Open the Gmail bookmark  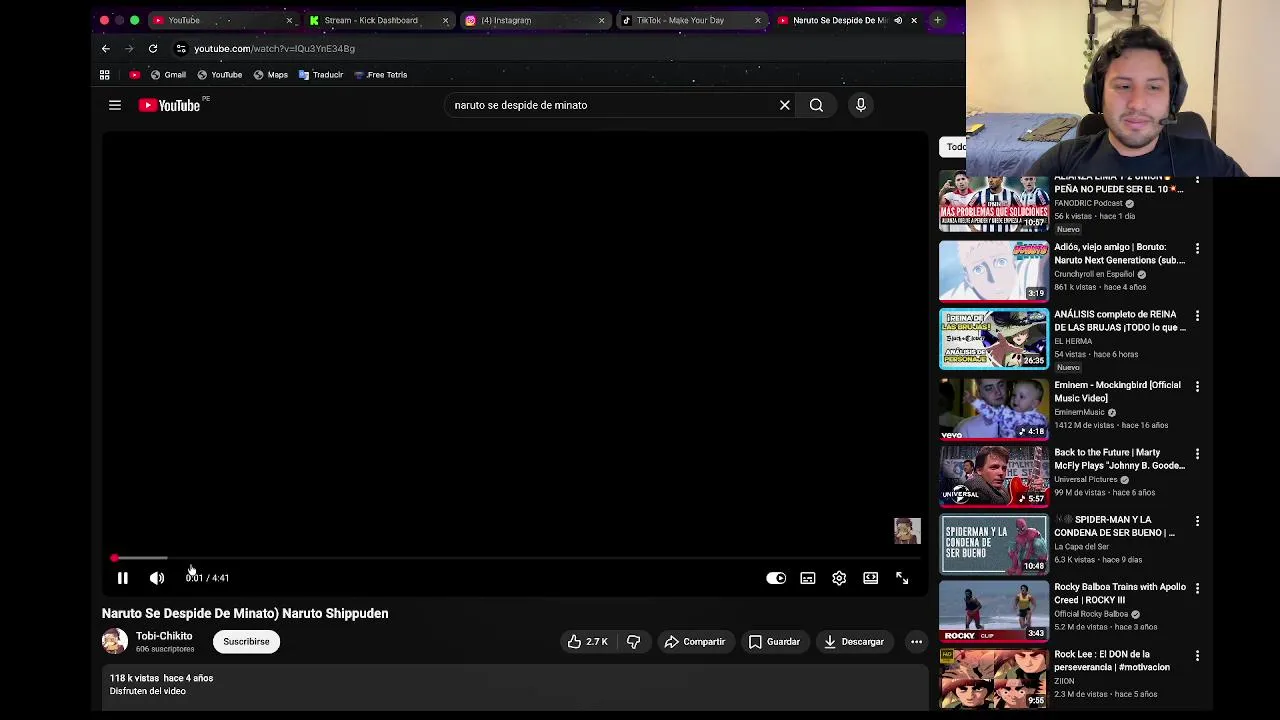(x=168, y=75)
